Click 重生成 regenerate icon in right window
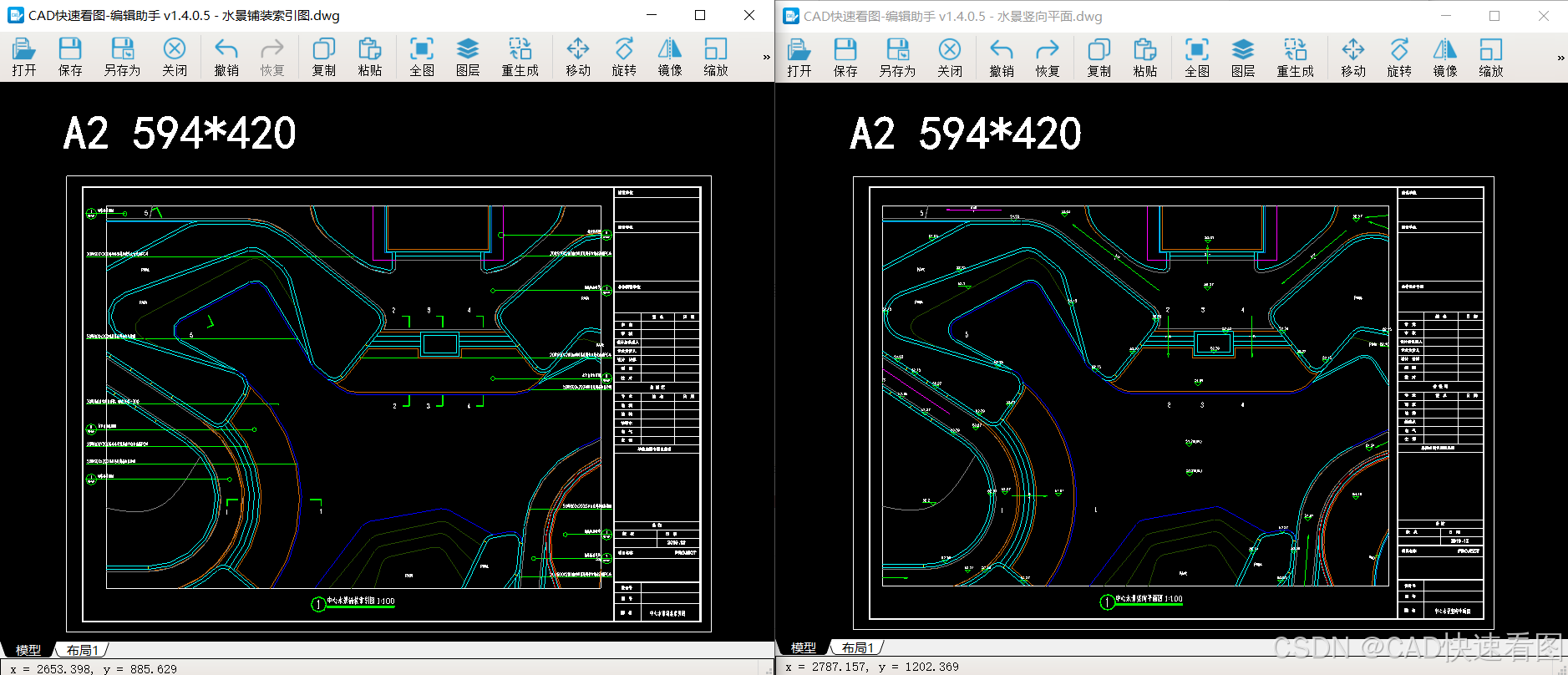The width and height of the screenshot is (1568, 675). click(1295, 58)
